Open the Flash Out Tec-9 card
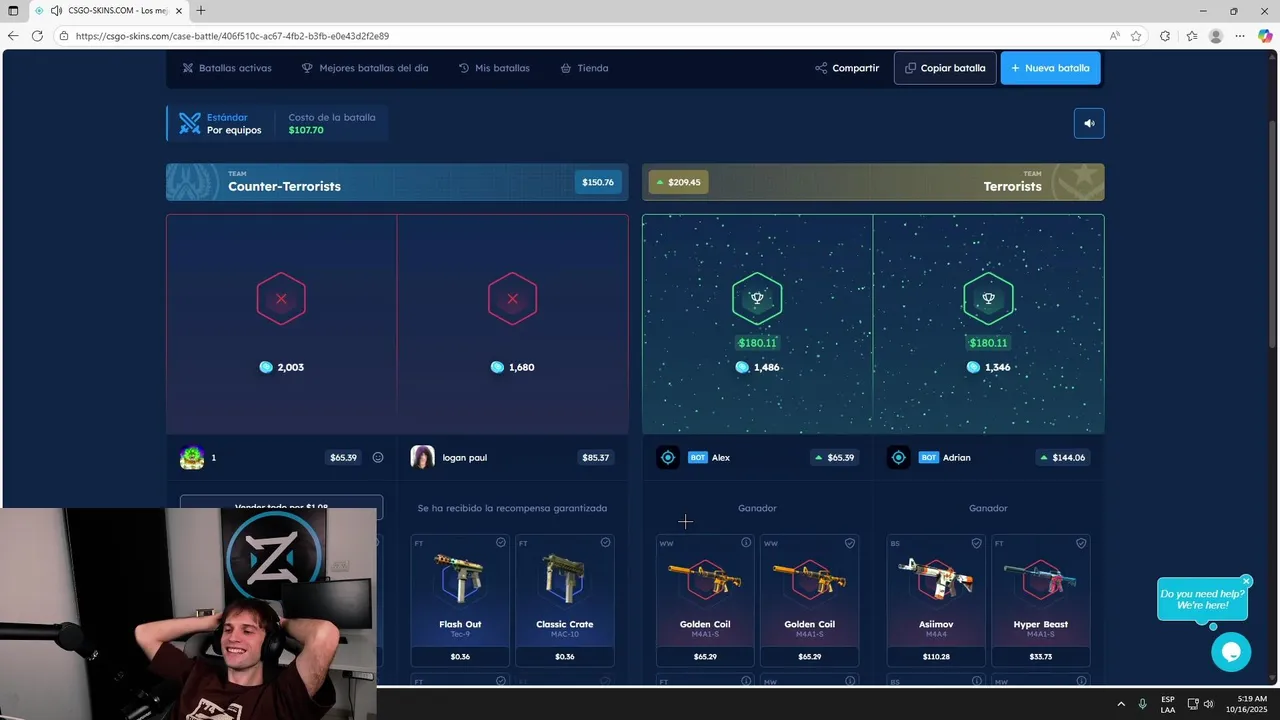Image resolution: width=1280 pixels, height=720 pixels. 460,600
